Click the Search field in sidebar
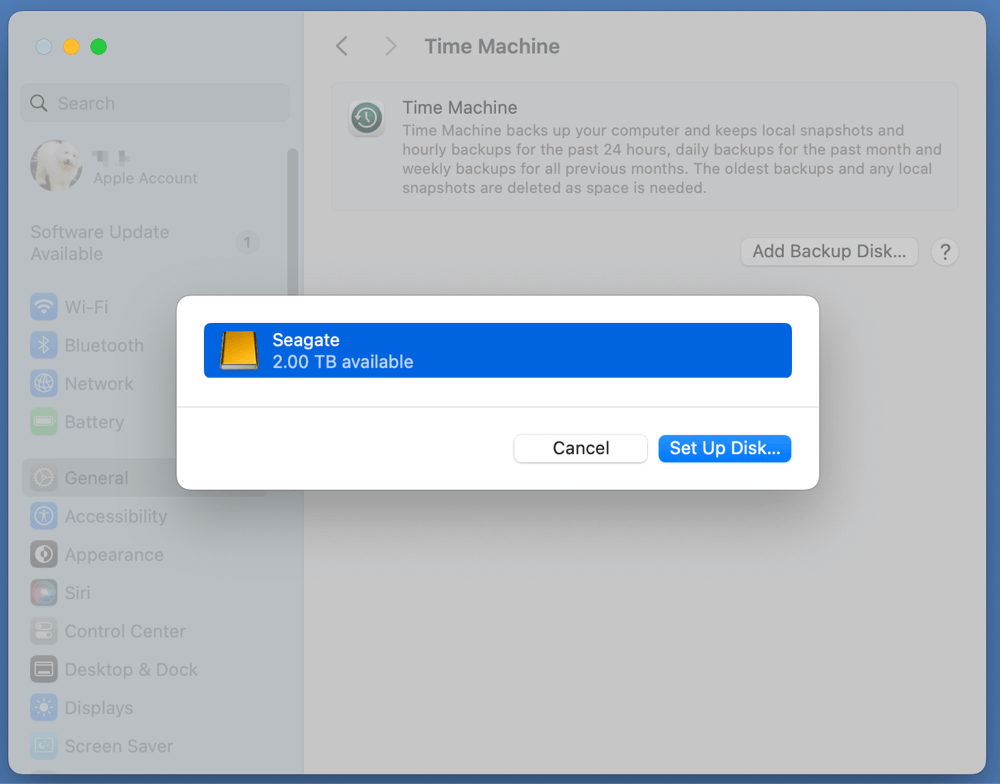The image size is (1000, 784). click(155, 103)
